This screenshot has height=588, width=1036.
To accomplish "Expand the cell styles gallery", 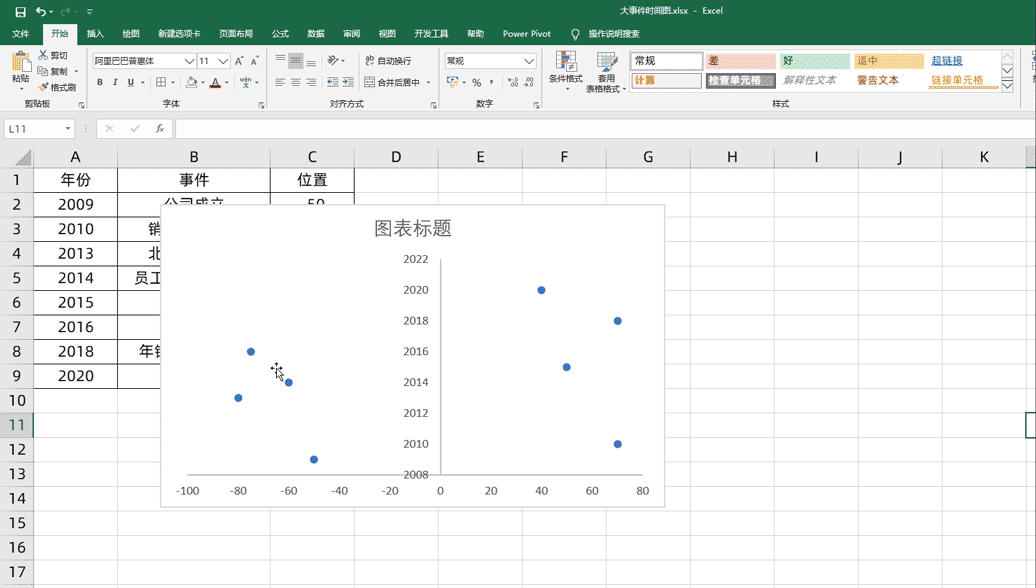I will pos(1008,85).
